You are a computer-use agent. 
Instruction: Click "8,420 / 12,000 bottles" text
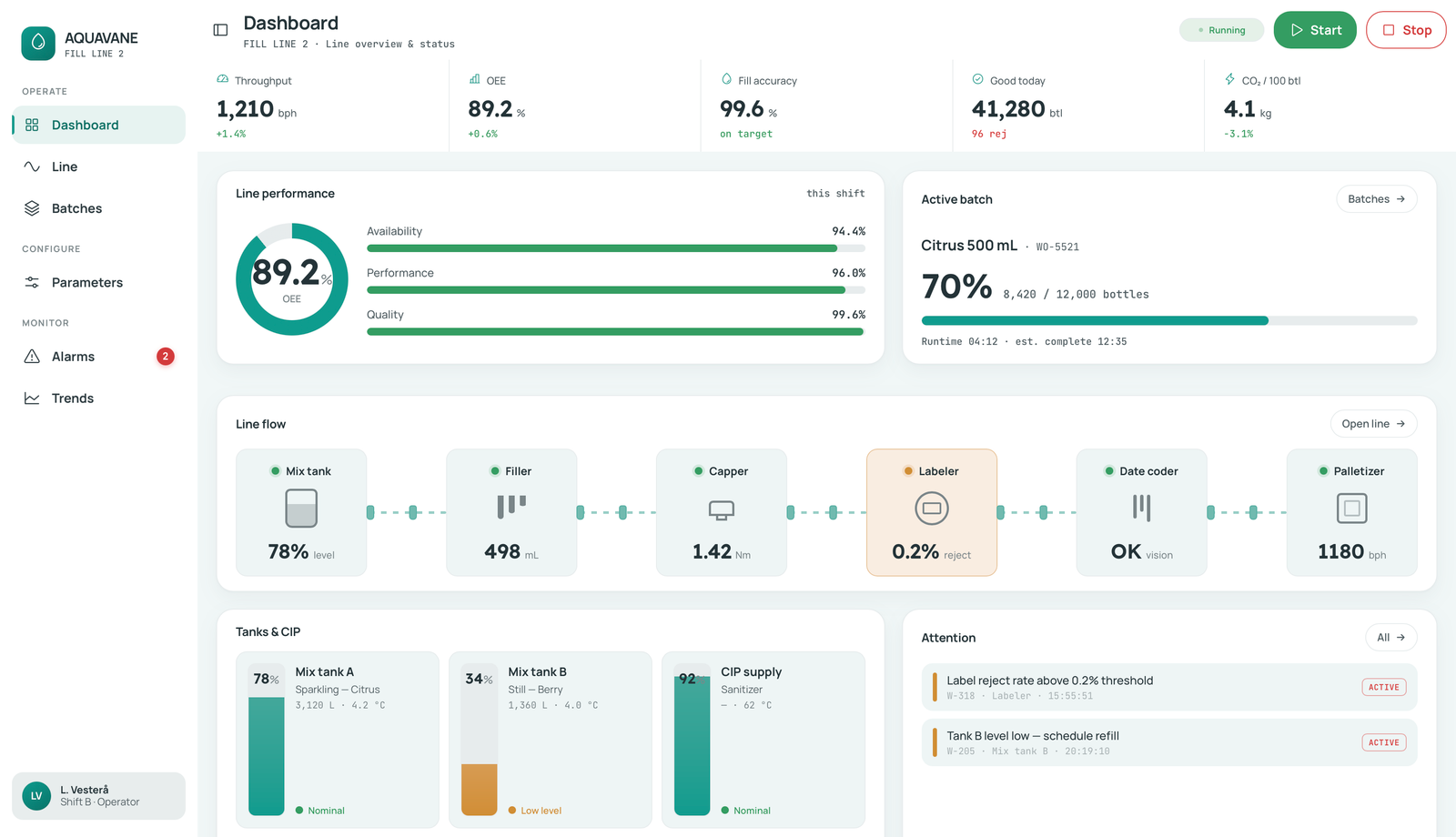click(x=1076, y=294)
